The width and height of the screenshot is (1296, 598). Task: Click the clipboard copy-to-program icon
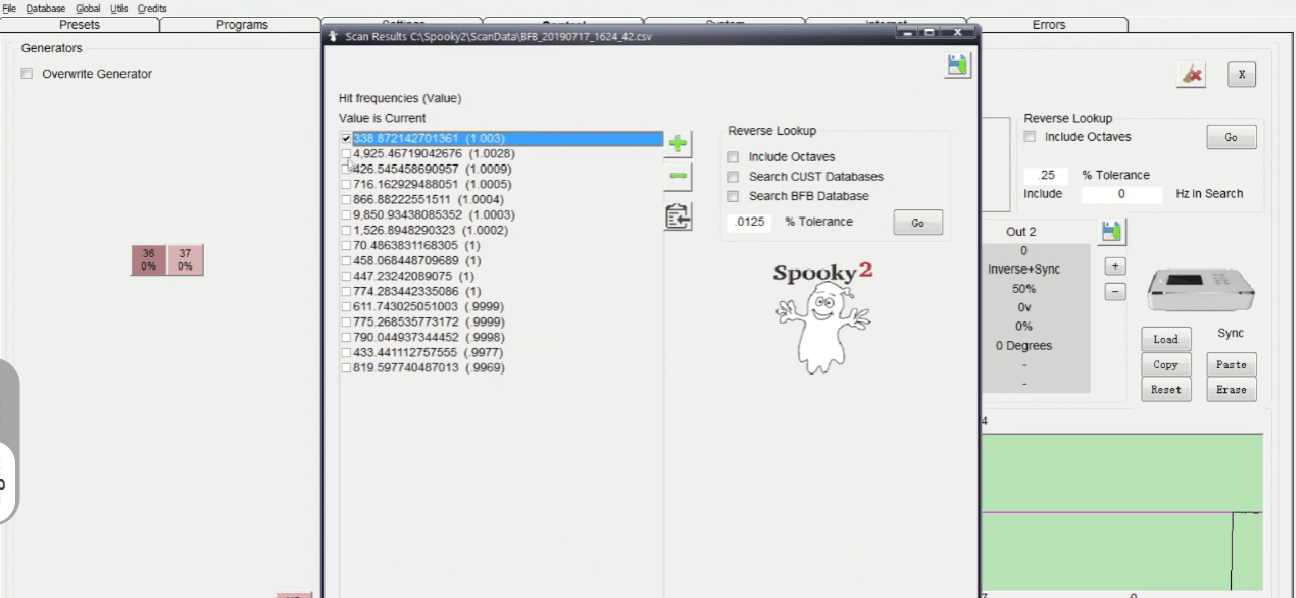point(678,216)
